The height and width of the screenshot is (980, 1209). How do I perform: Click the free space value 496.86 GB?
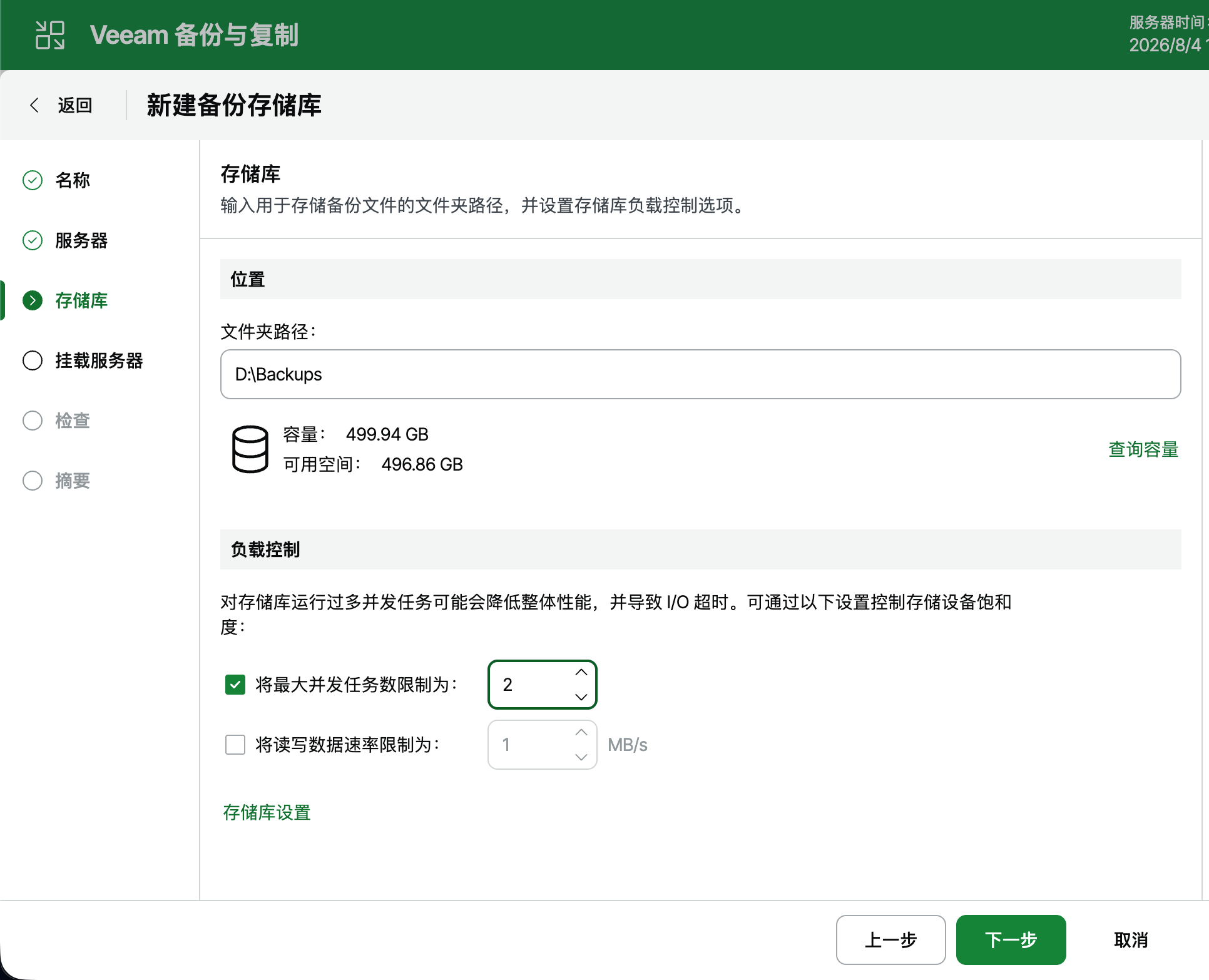422,464
